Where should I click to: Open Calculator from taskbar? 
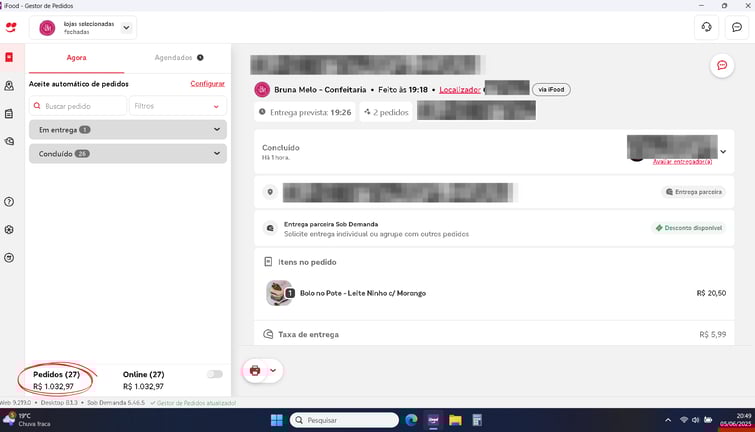coord(477,420)
